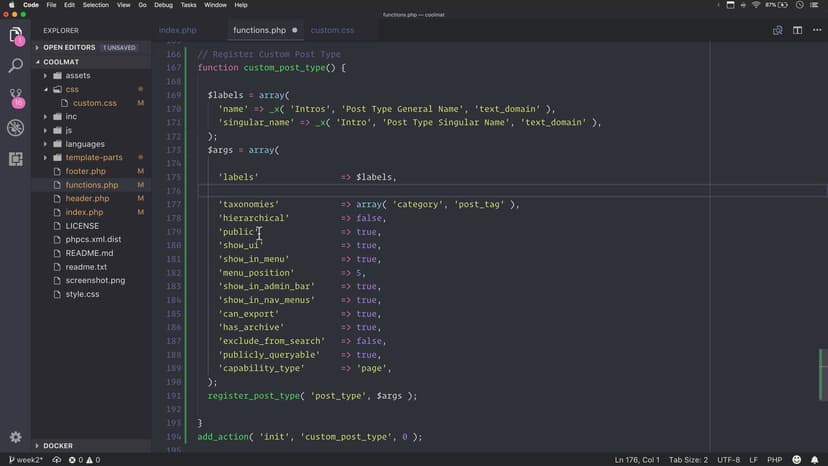
Task: Open header.php in the file tree
Action: (x=86, y=199)
